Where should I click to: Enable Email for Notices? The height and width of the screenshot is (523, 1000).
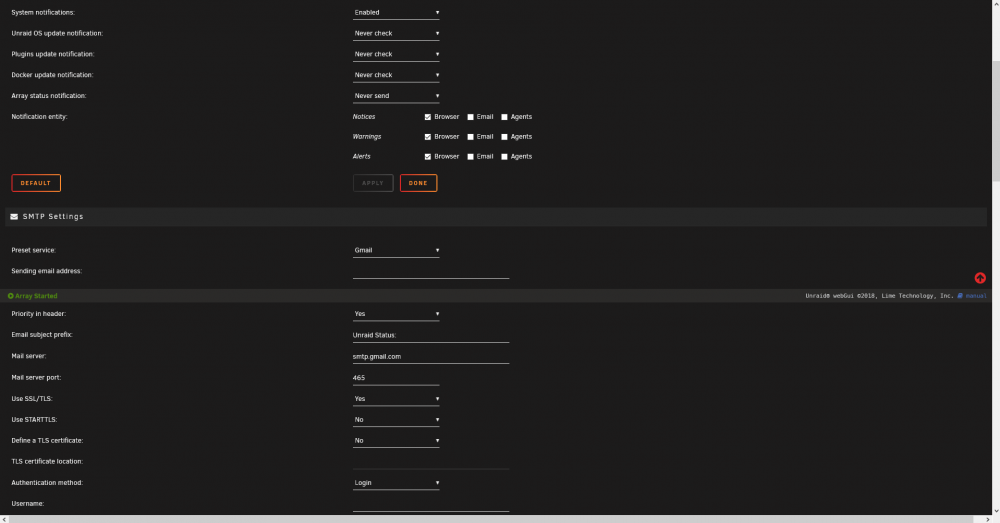471,117
